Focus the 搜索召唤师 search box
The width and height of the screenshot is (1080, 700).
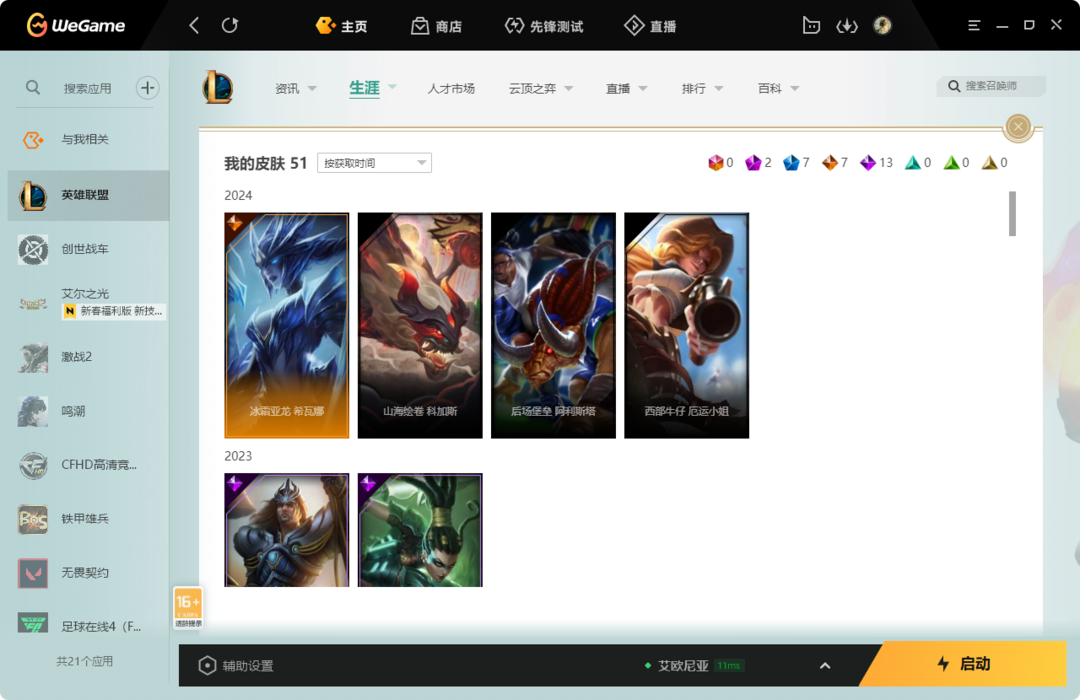(990, 86)
